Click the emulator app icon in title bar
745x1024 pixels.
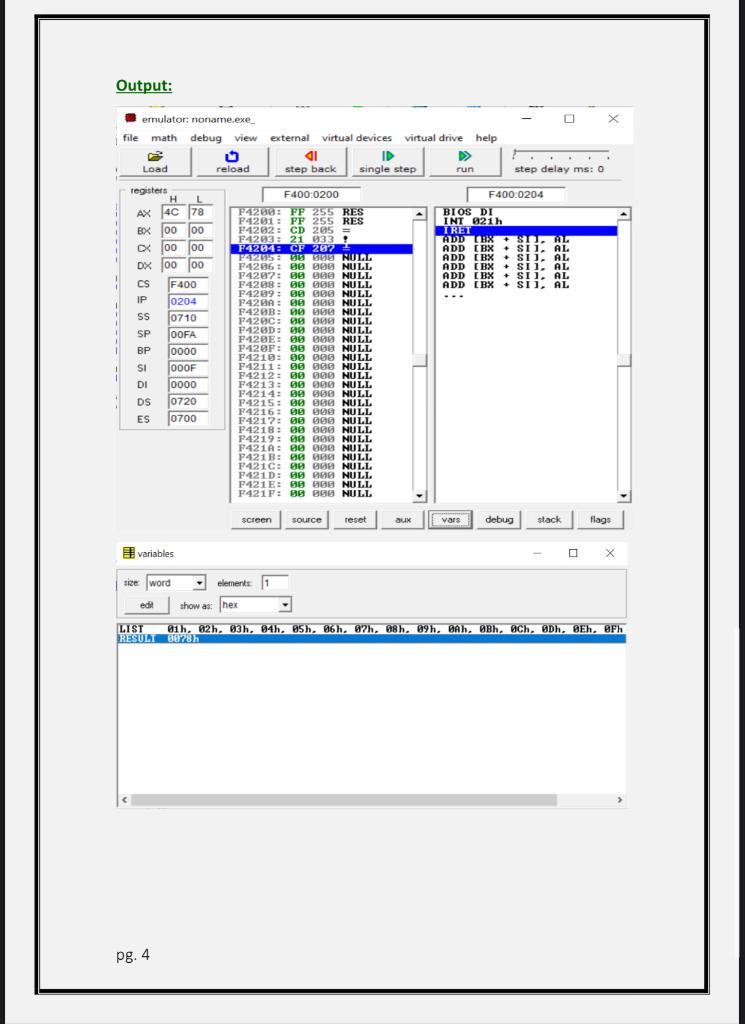[131, 118]
